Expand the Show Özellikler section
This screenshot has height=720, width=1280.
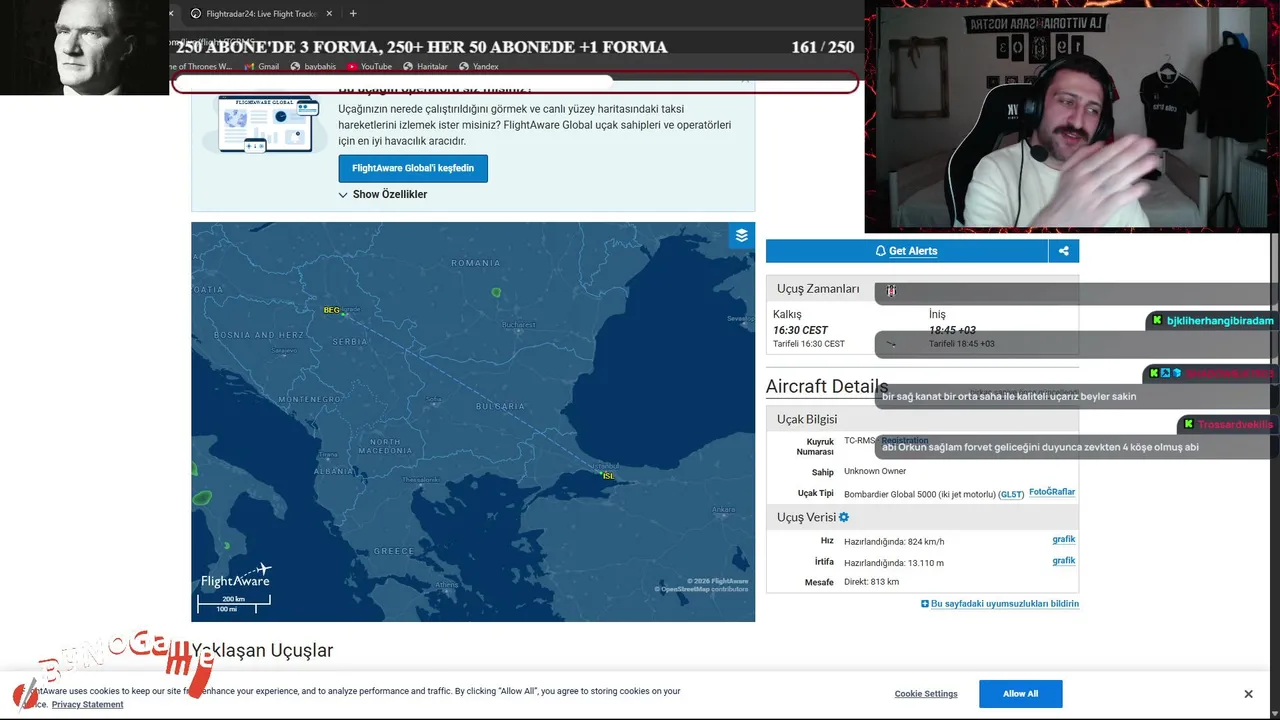click(x=383, y=195)
